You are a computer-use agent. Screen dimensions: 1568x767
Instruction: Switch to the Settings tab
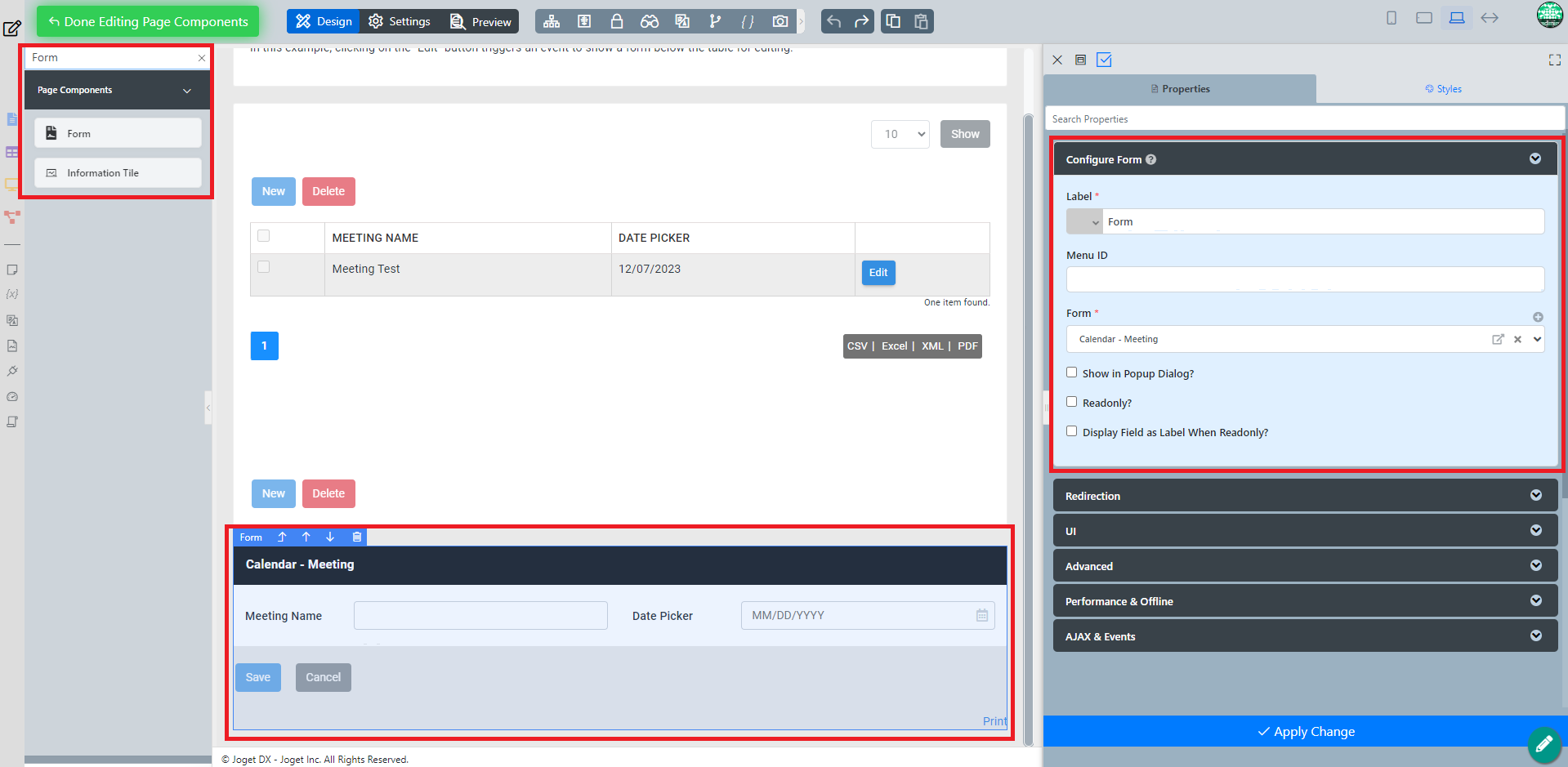point(400,21)
